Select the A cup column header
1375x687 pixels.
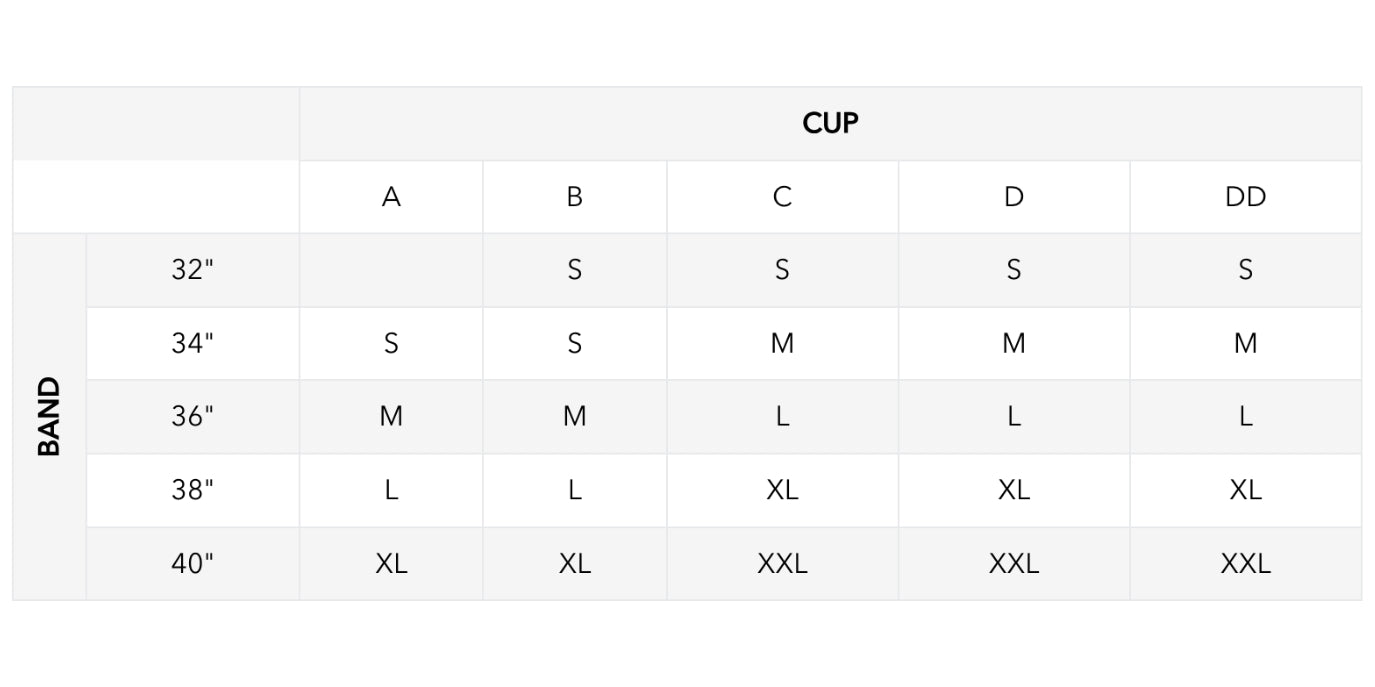(391, 197)
